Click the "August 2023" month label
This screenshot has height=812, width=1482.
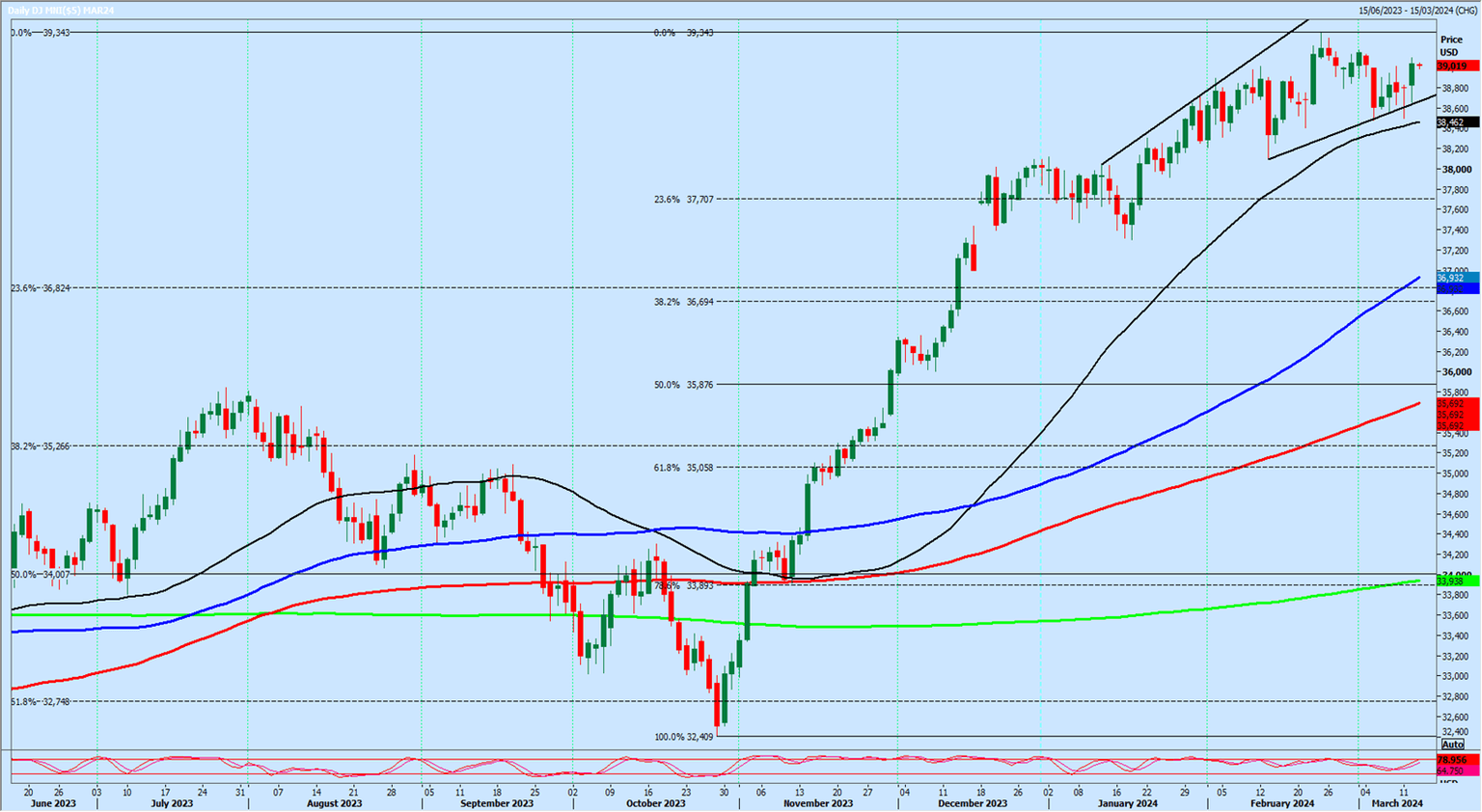[335, 803]
